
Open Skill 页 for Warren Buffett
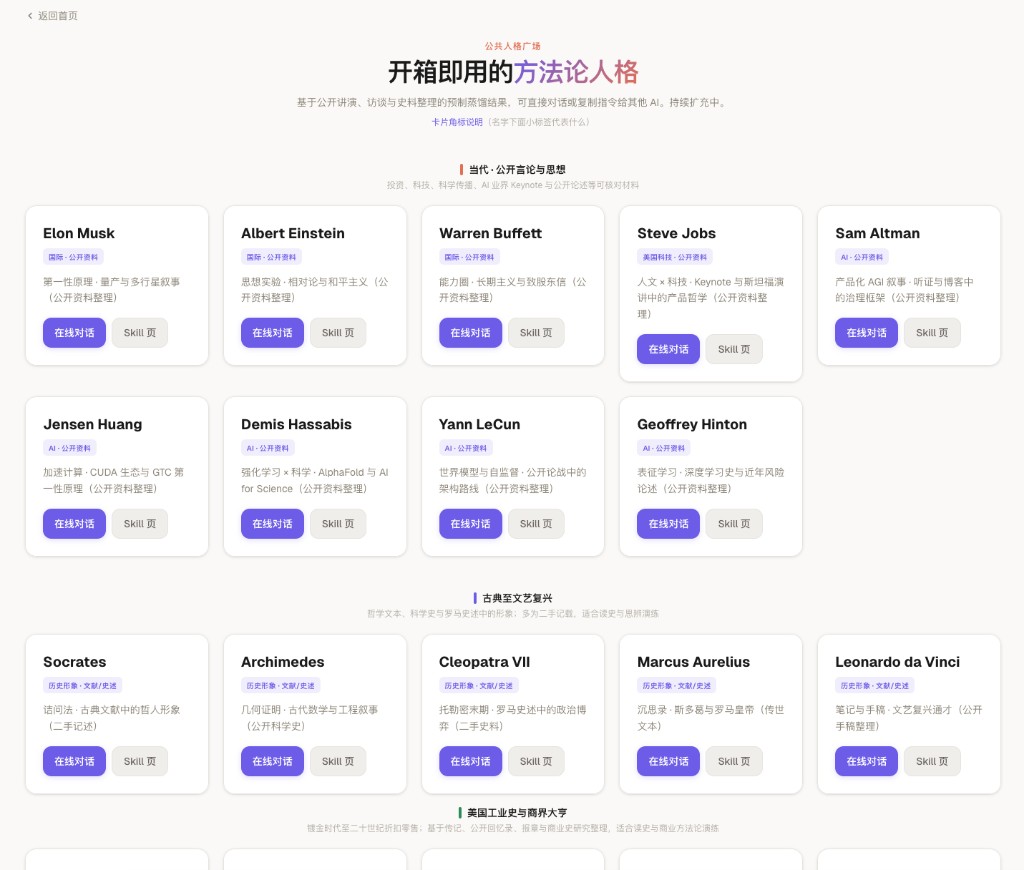coord(536,332)
